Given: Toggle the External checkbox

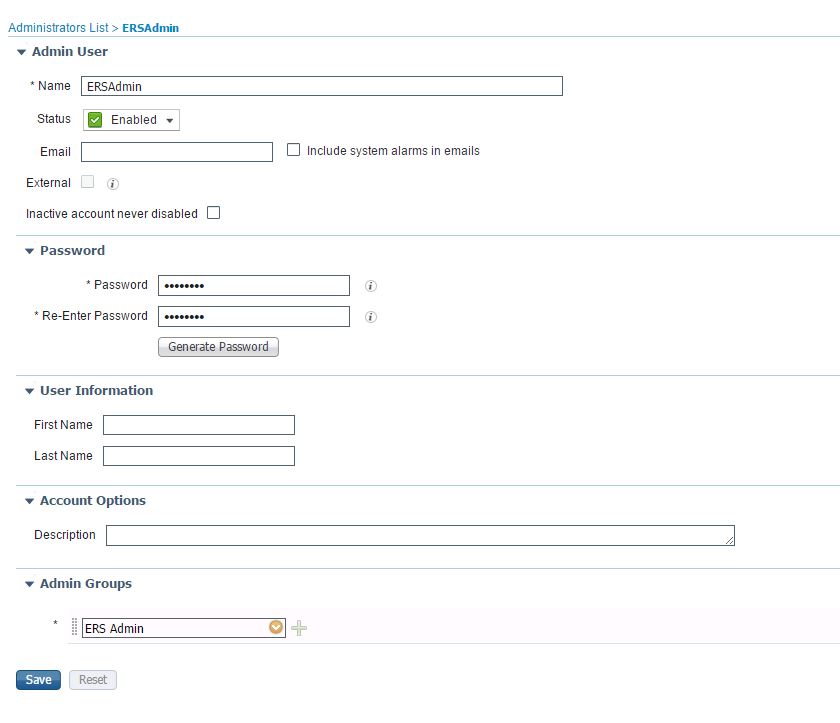Looking at the screenshot, I should (87, 182).
